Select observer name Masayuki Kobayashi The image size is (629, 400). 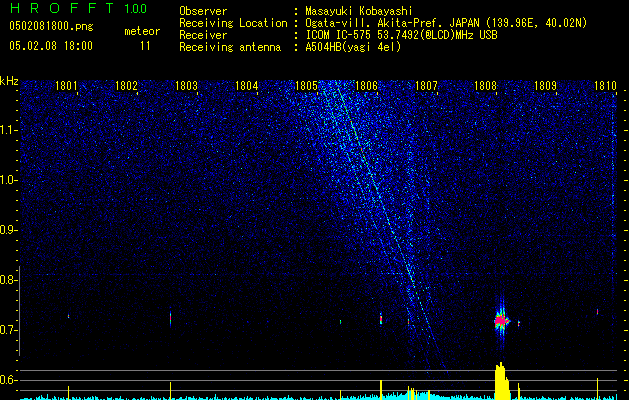tap(359, 11)
